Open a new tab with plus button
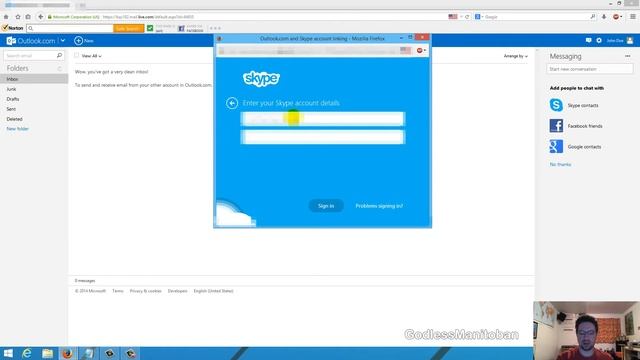Screen dimensions: 640x360 coord(82,5)
